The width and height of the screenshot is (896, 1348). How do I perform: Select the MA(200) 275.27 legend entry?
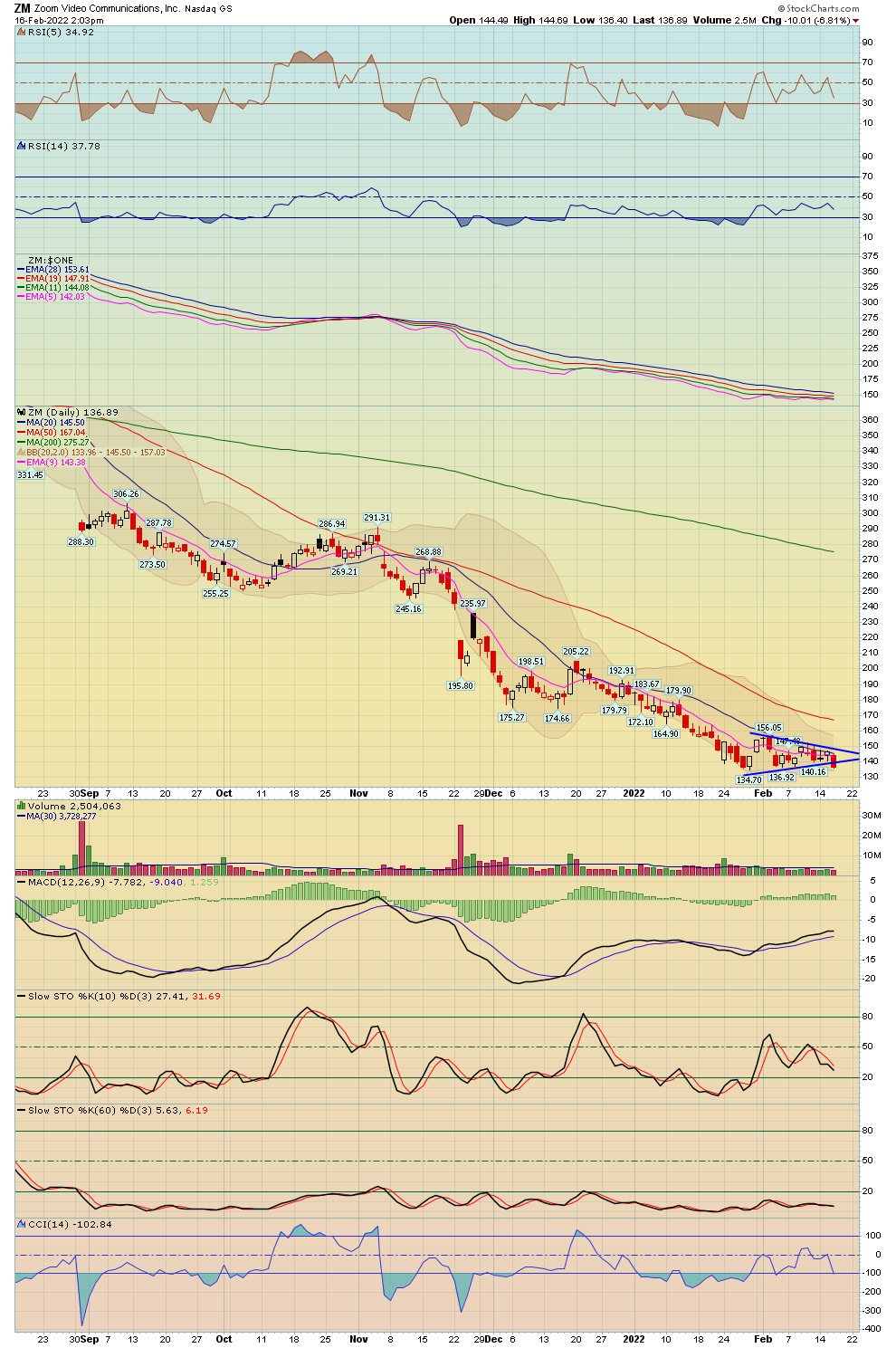click(56, 442)
